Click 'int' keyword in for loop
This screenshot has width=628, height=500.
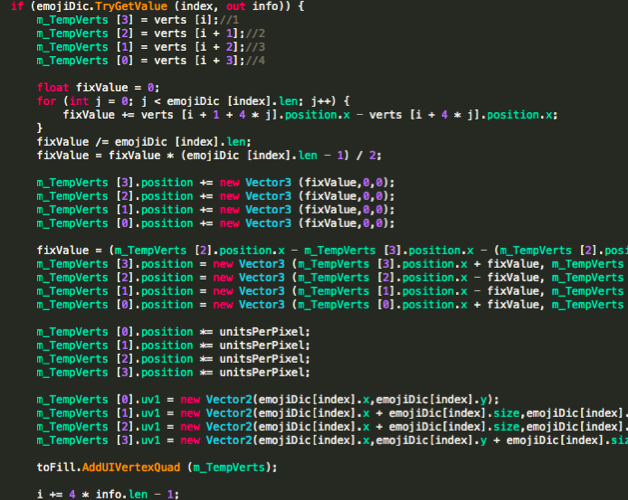pyautogui.click(x=76, y=102)
